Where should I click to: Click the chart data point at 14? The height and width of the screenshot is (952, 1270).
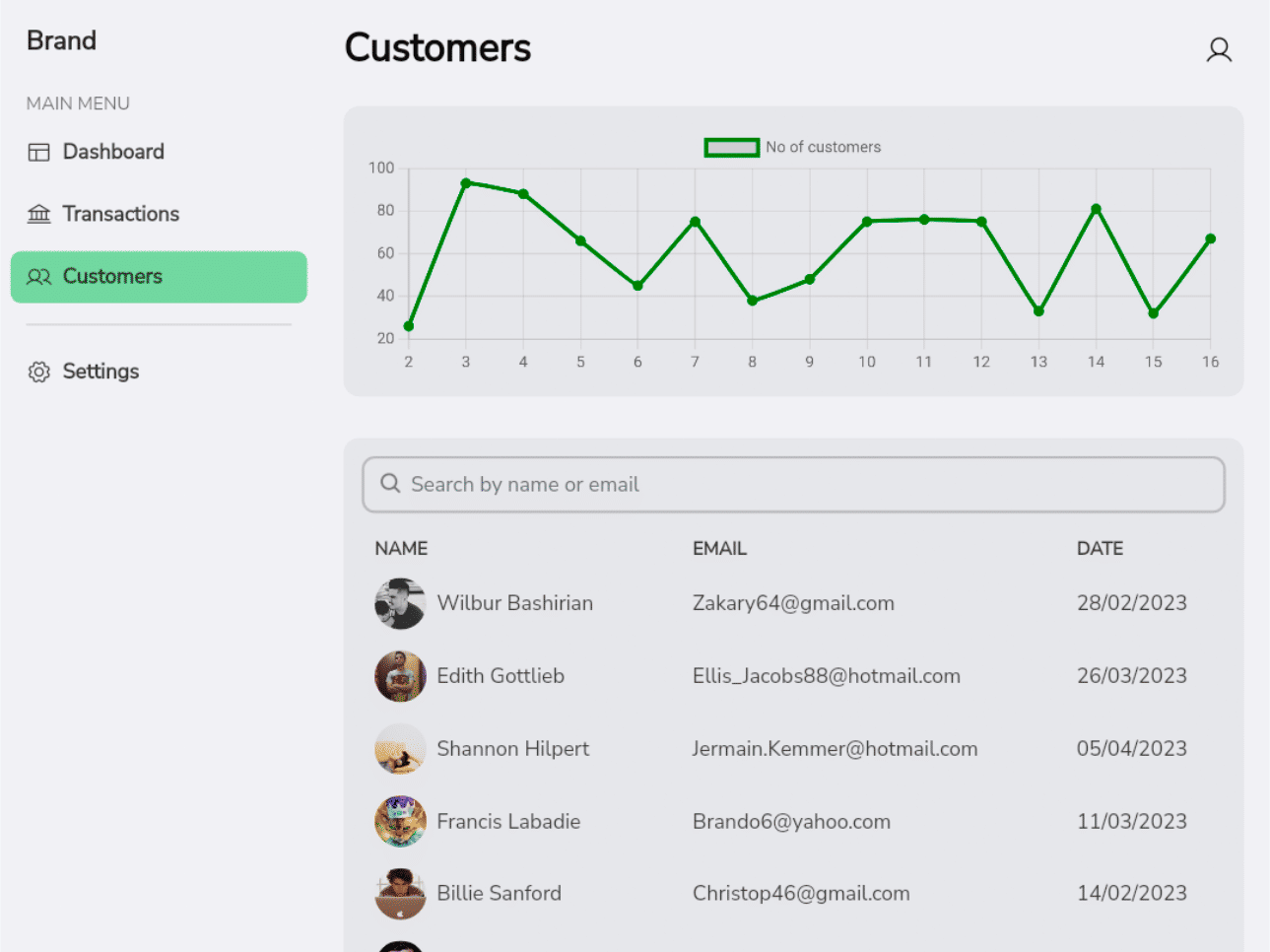pos(1096,209)
